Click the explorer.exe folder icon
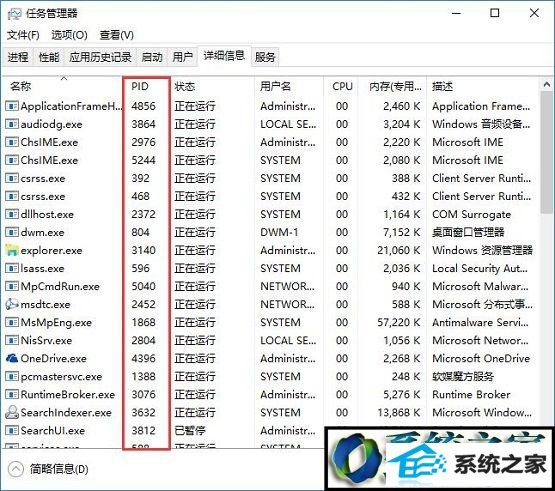 click(12, 250)
